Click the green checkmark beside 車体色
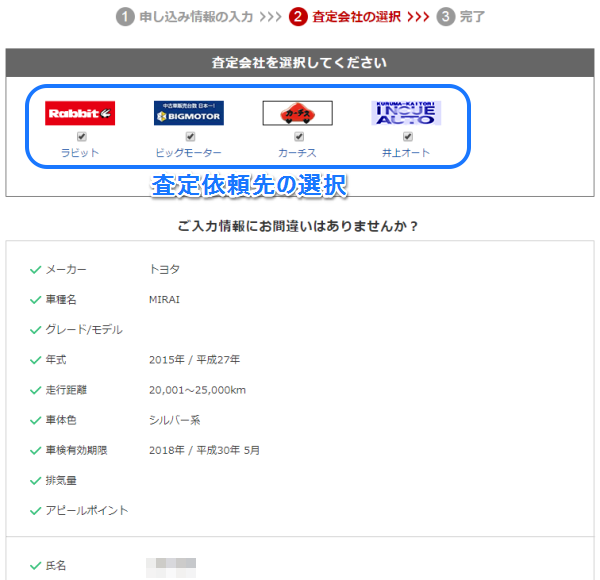This screenshot has width=600, height=580. coord(36,420)
